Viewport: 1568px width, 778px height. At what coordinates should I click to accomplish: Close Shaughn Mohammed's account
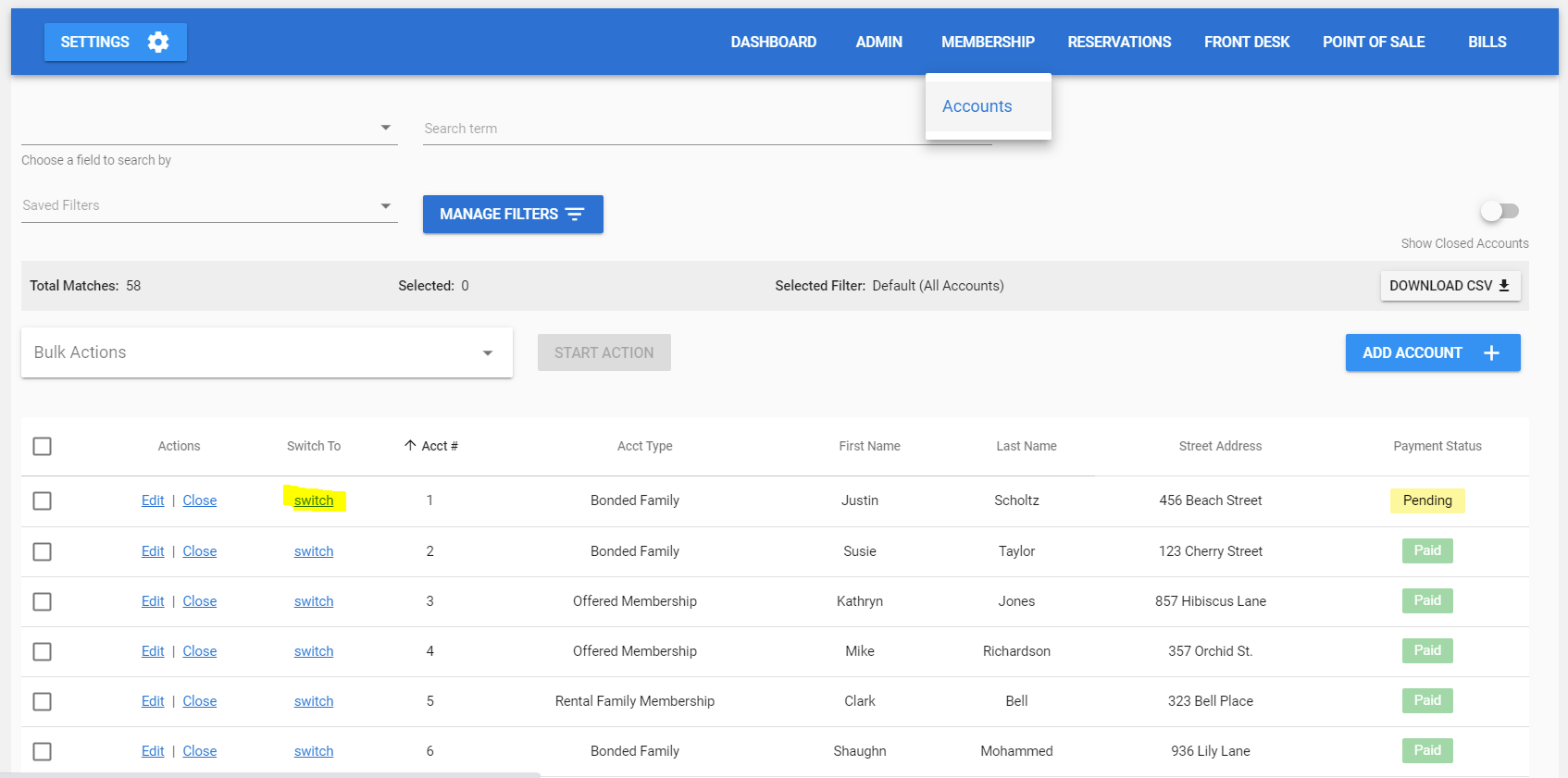[200, 751]
